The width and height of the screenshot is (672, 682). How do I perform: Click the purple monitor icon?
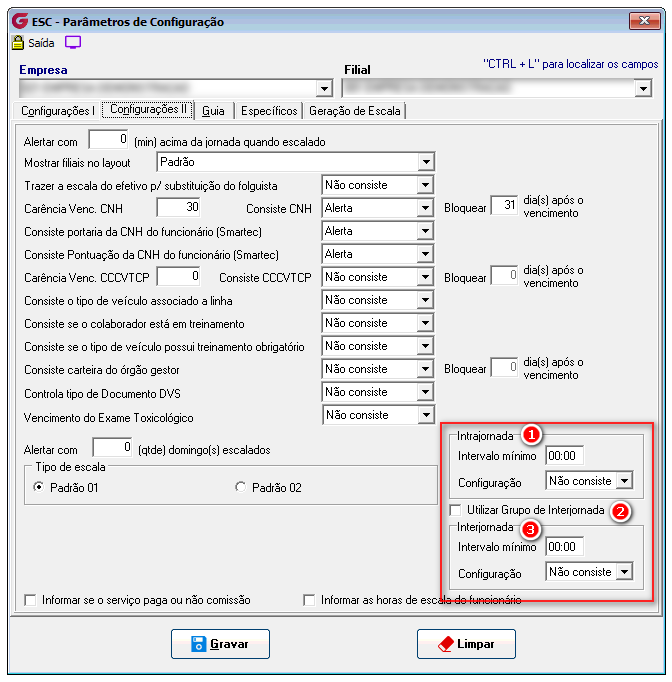point(73,43)
